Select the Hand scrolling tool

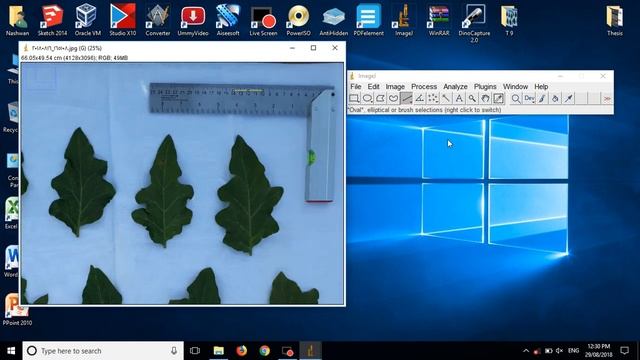[485, 98]
